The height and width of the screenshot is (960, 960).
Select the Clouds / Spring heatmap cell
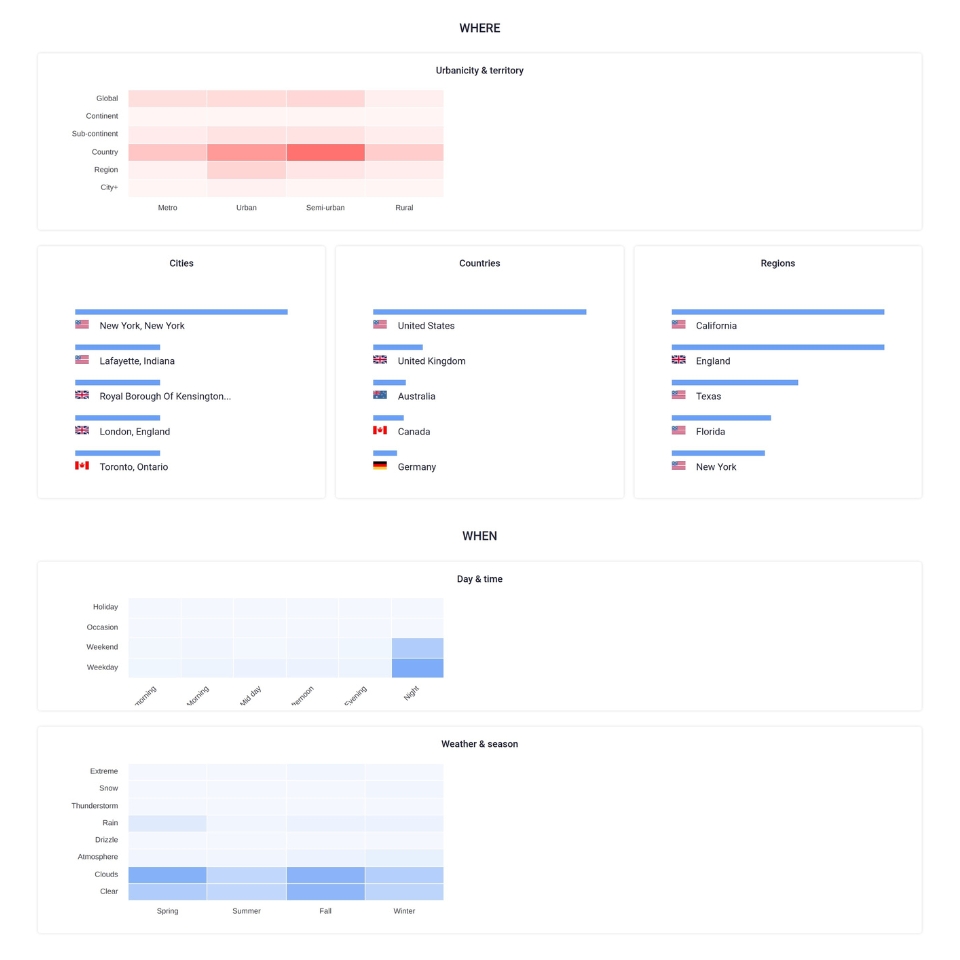pos(167,875)
